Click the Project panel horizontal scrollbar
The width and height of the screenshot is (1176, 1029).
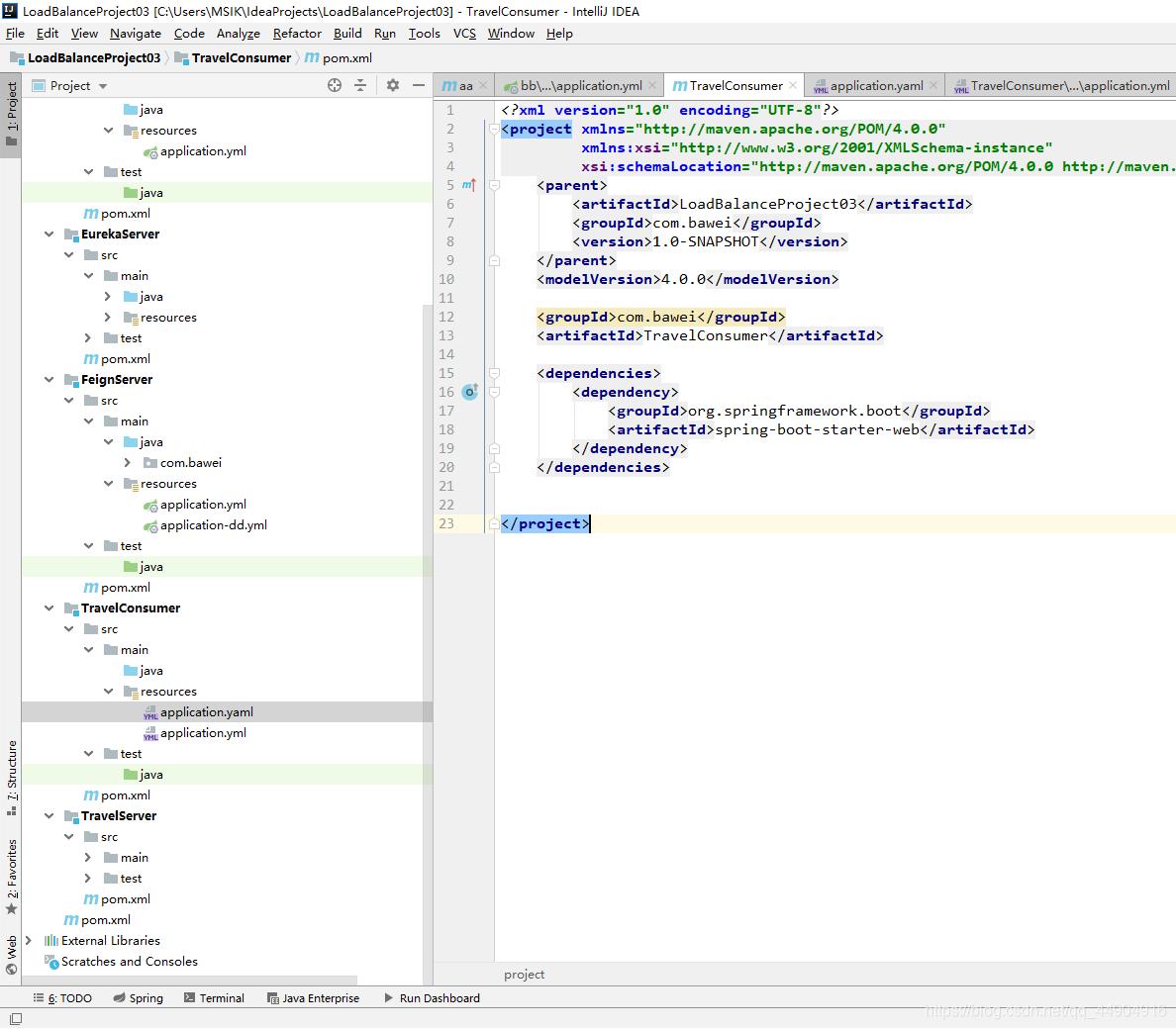[x=189, y=980]
